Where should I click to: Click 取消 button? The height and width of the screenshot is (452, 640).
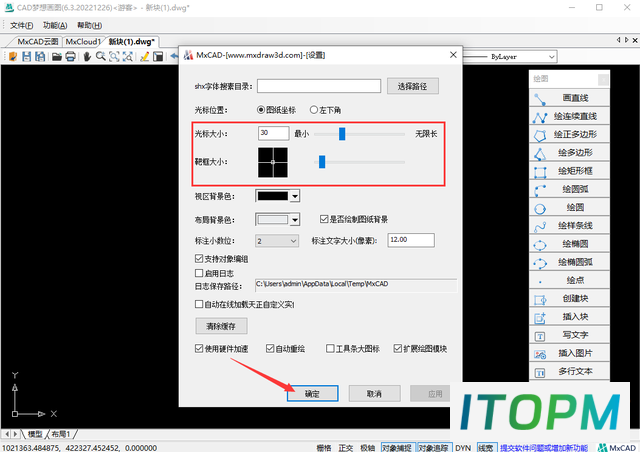(374, 394)
